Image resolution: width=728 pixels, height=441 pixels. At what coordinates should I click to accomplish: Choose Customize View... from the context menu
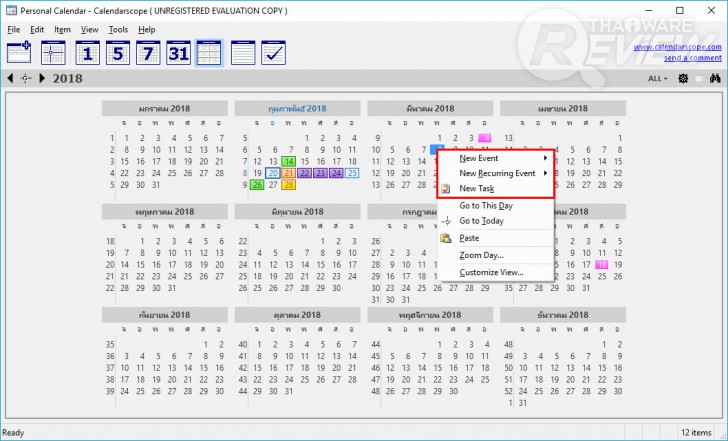495,272
